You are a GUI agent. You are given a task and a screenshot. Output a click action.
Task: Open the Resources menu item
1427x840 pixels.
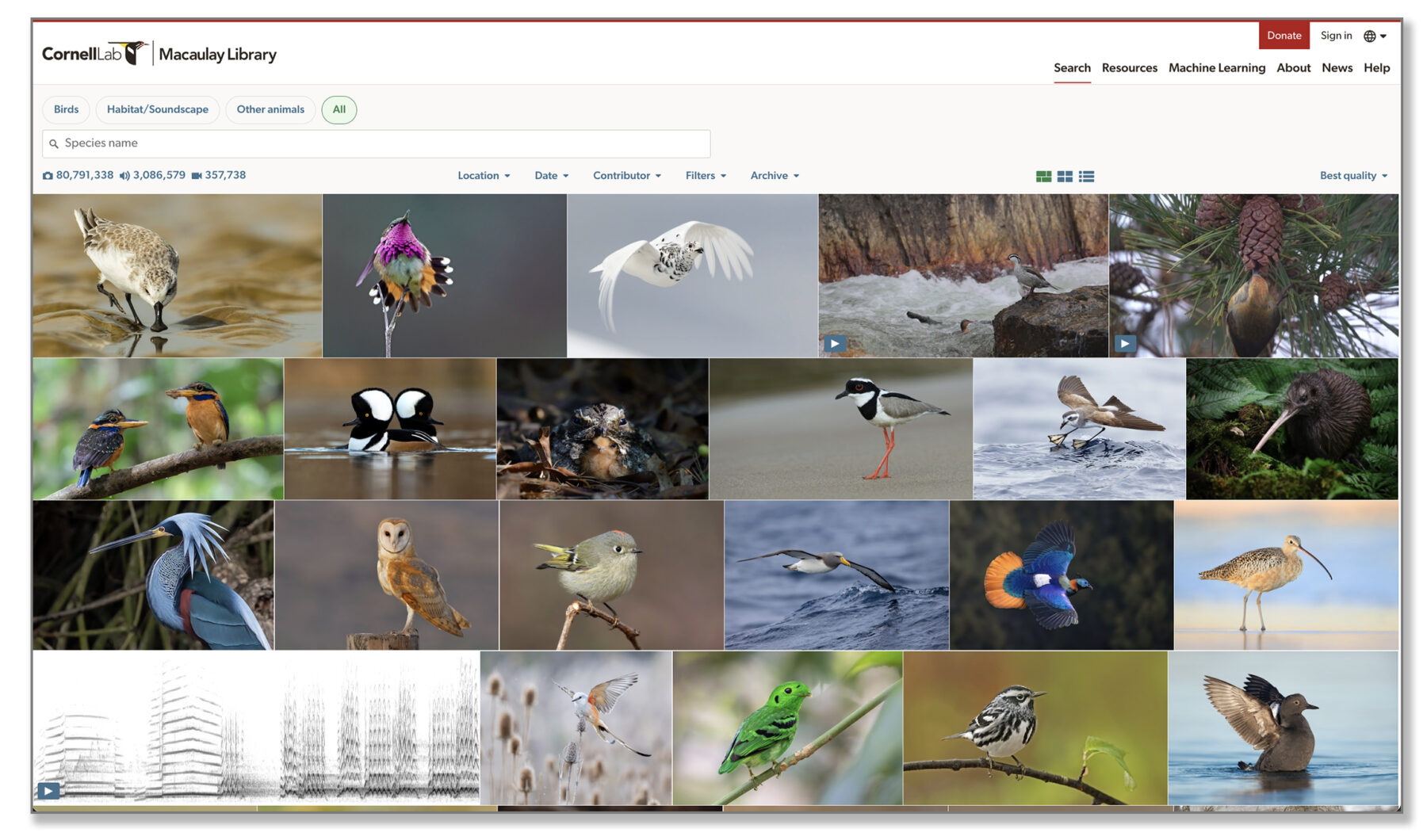1129,68
